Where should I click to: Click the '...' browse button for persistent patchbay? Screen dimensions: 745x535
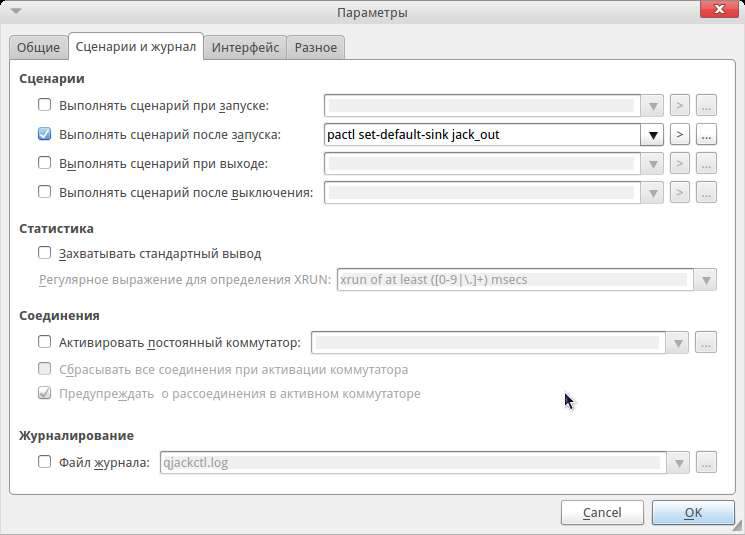point(707,343)
